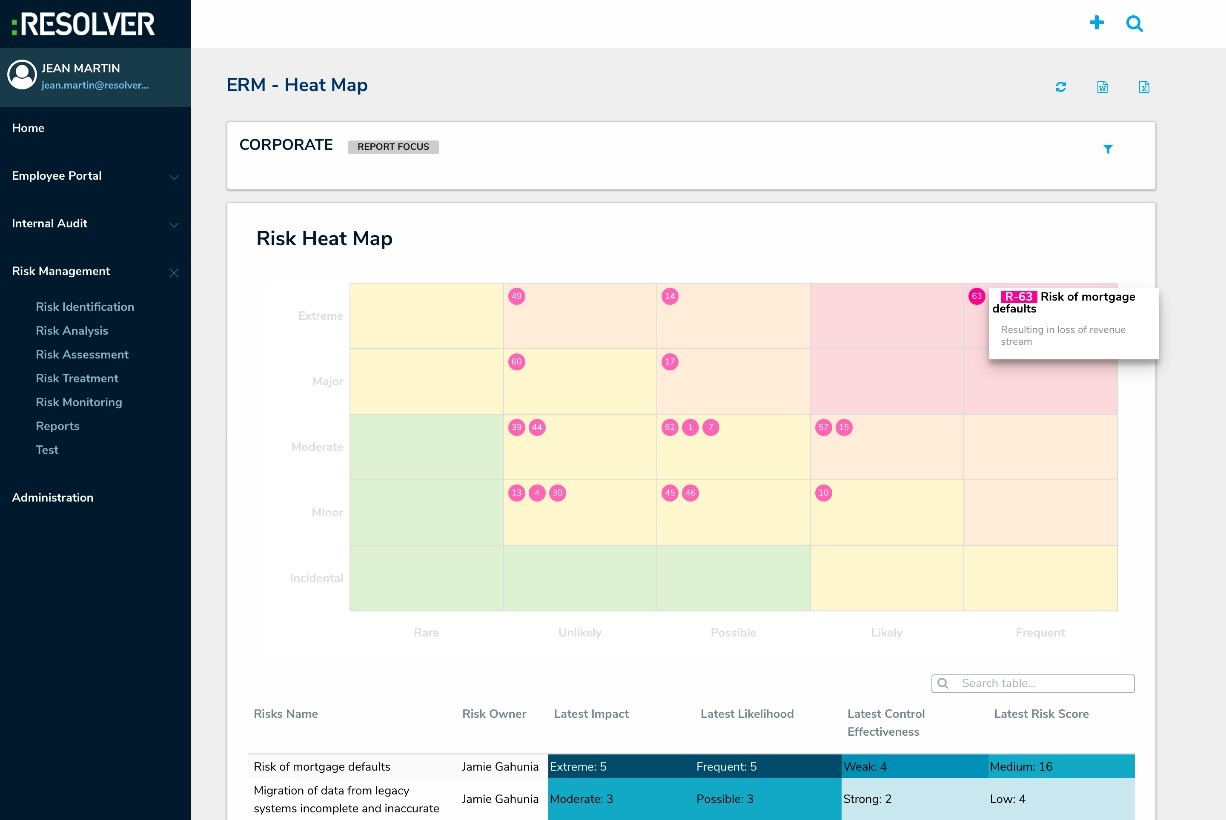Click the Resolver logo in the top corner
The height and width of the screenshot is (820, 1226).
(x=82, y=23)
